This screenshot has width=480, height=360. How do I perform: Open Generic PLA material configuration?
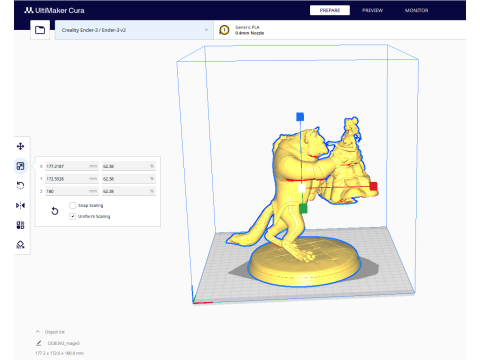click(x=340, y=30)
